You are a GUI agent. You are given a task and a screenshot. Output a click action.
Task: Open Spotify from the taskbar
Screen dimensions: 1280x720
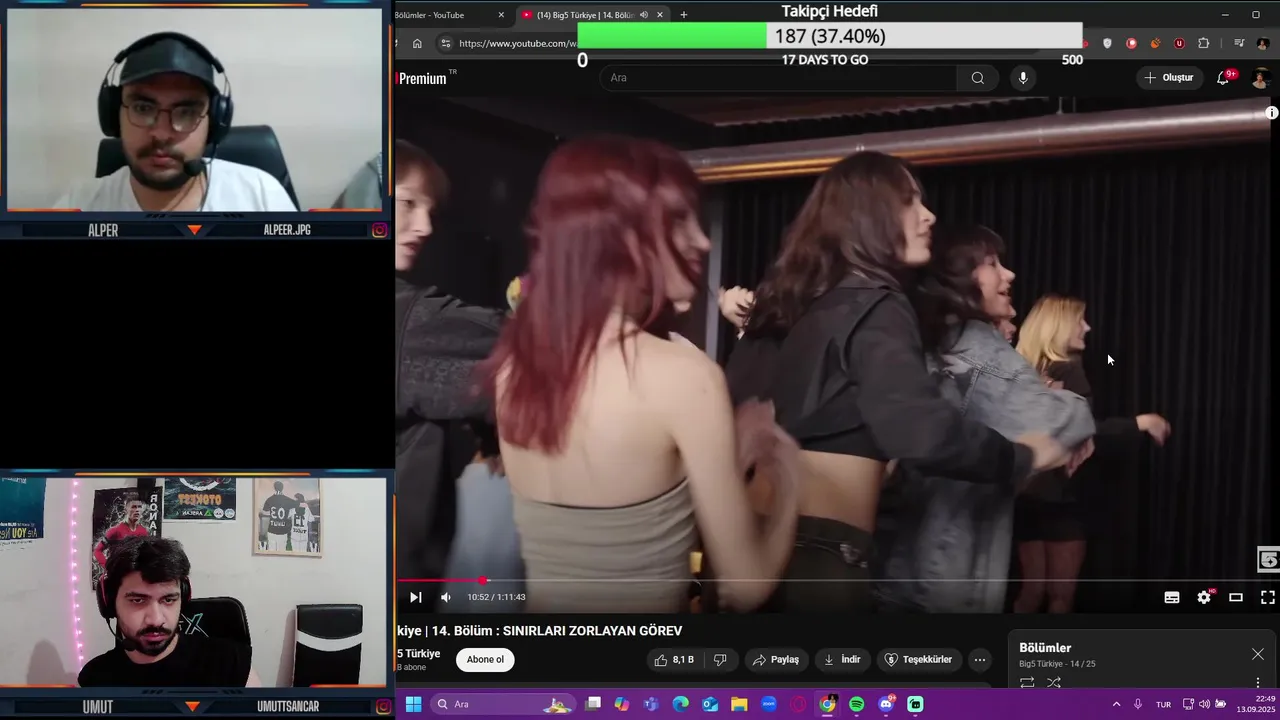[x=857, y=704]
